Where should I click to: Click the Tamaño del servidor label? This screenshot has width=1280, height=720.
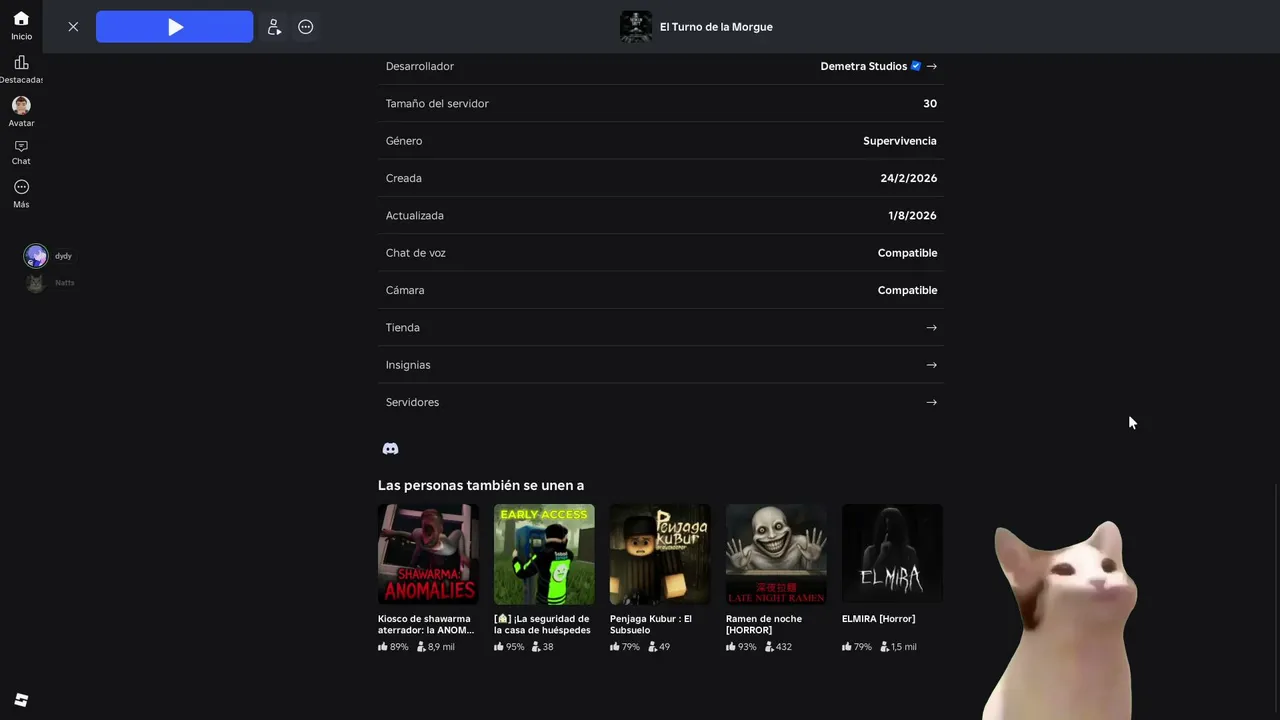(x=437, y=104)
